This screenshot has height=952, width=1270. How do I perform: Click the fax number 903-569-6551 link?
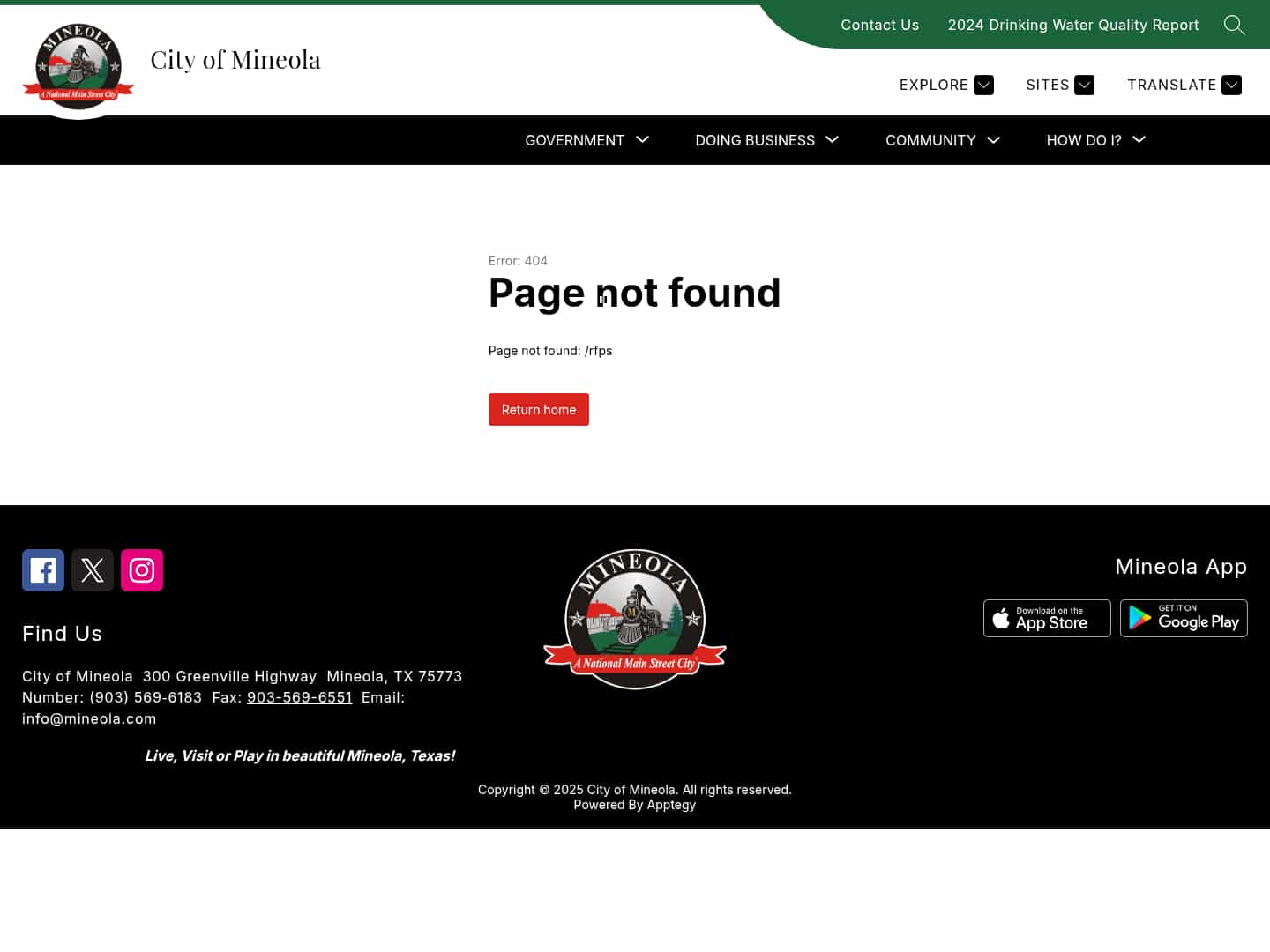point(300,697)
